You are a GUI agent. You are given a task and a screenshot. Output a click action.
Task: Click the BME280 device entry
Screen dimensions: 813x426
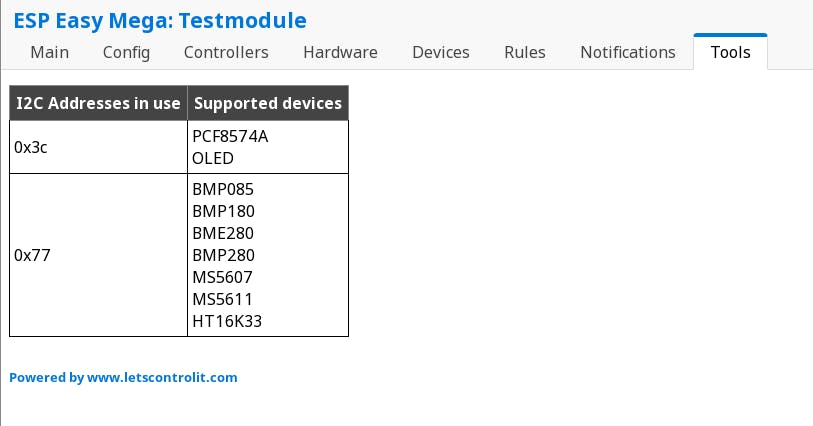[x=223, y=233]
